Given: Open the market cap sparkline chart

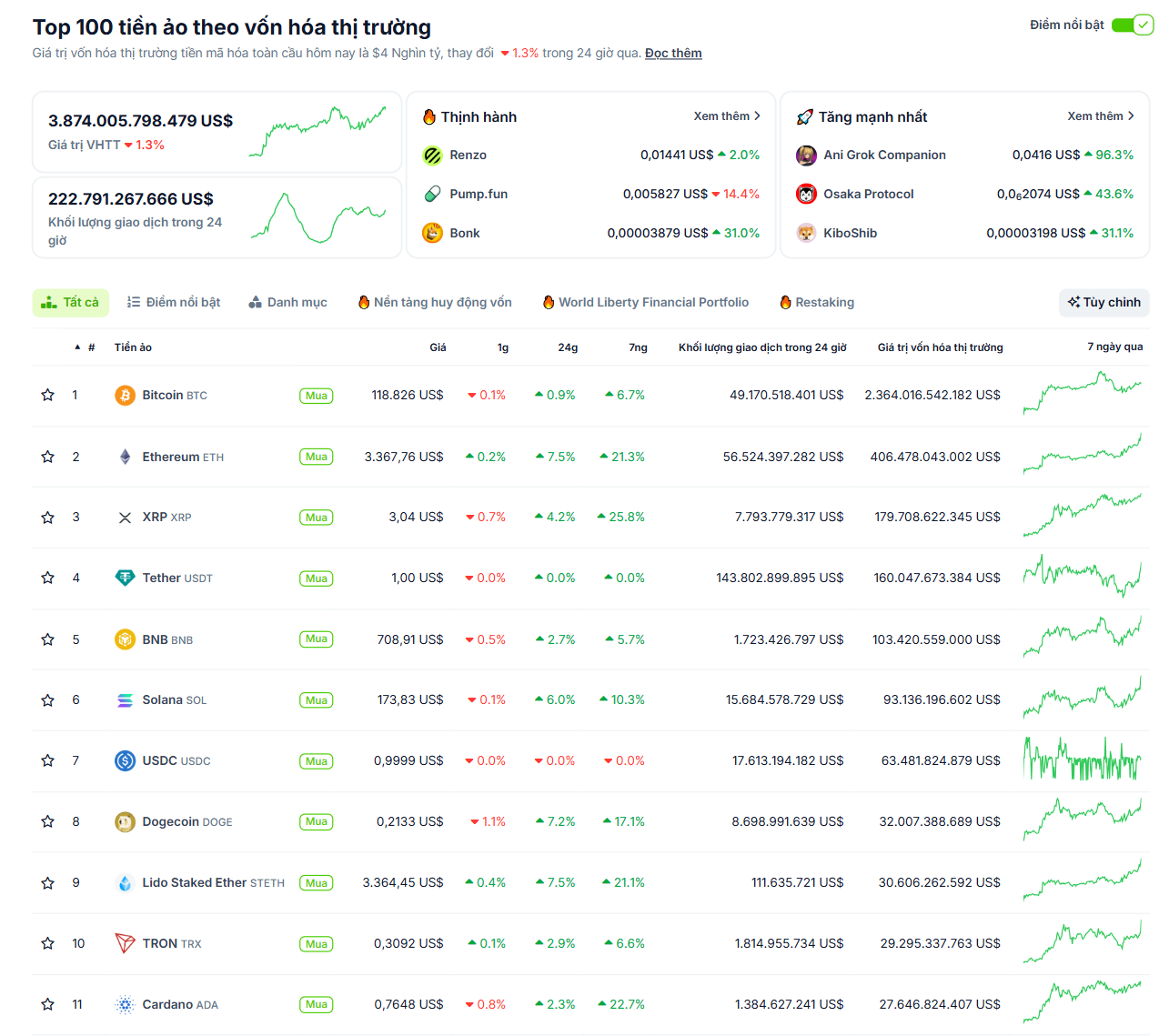Looking at the screenshot, I should (317, 132).
